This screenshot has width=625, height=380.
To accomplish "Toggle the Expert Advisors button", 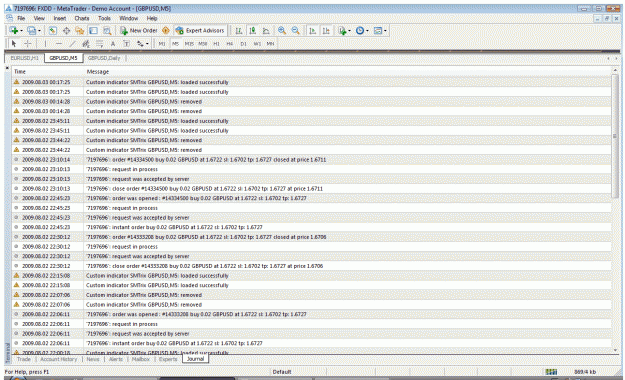I will point(200,31).
